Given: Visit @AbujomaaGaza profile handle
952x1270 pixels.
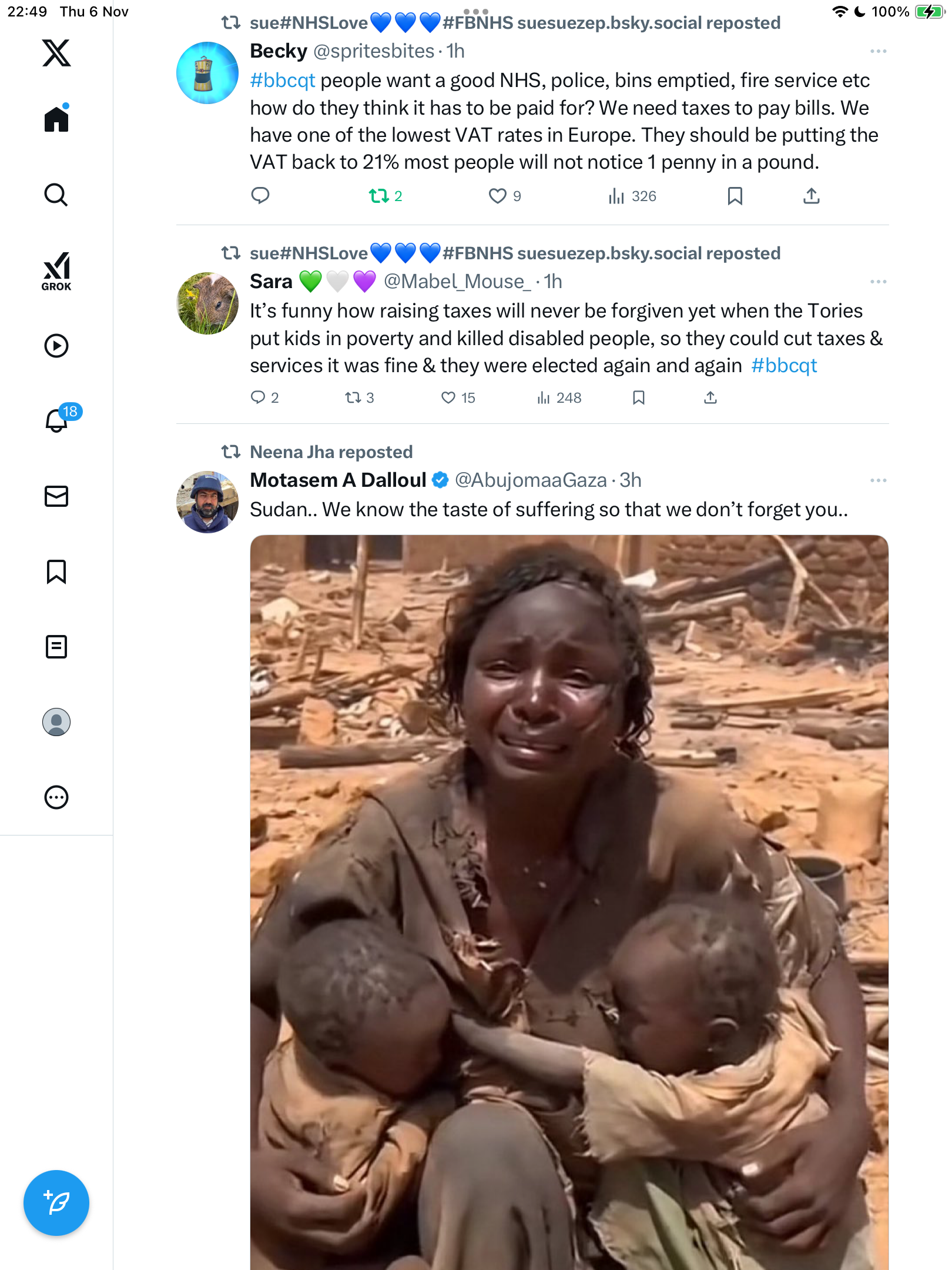Looking at the screenshot, I should 530,480.
